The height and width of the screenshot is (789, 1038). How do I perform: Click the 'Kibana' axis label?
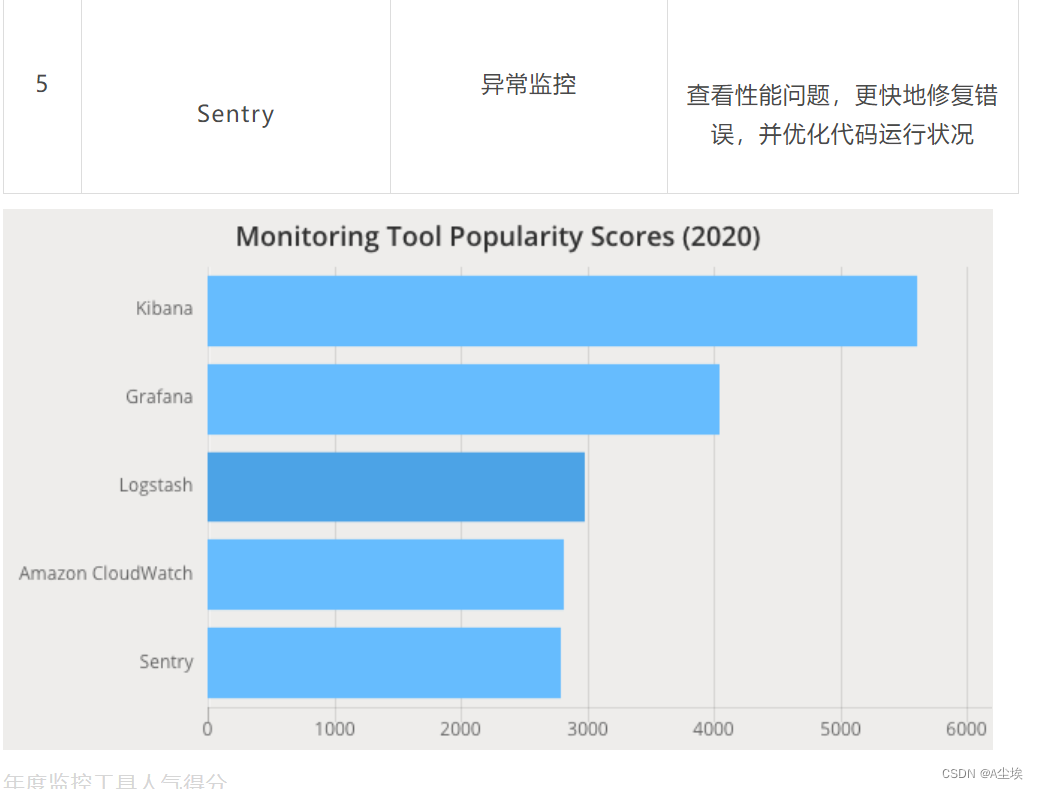click(164, 308)
